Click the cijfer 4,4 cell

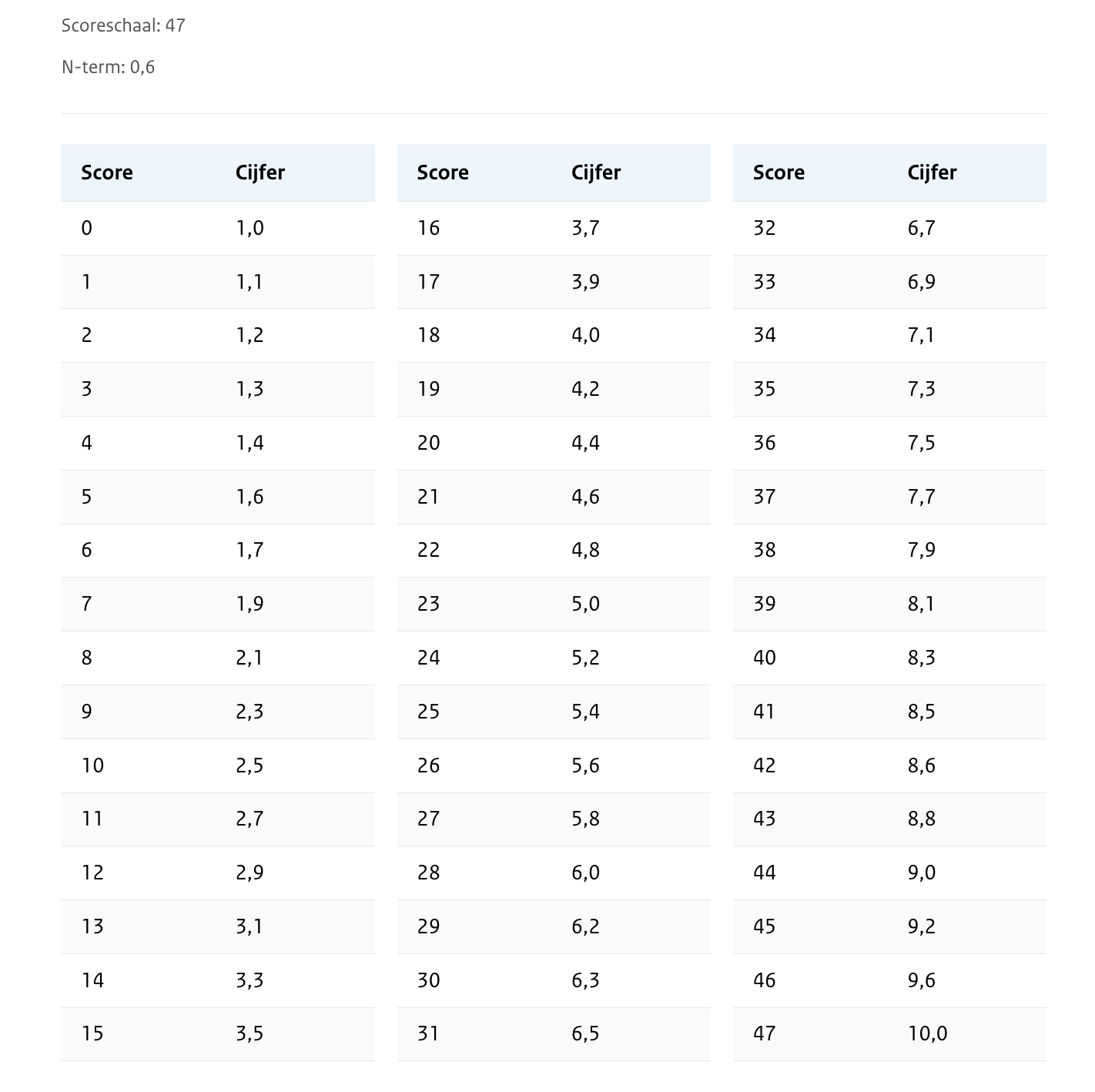(585, 443)
